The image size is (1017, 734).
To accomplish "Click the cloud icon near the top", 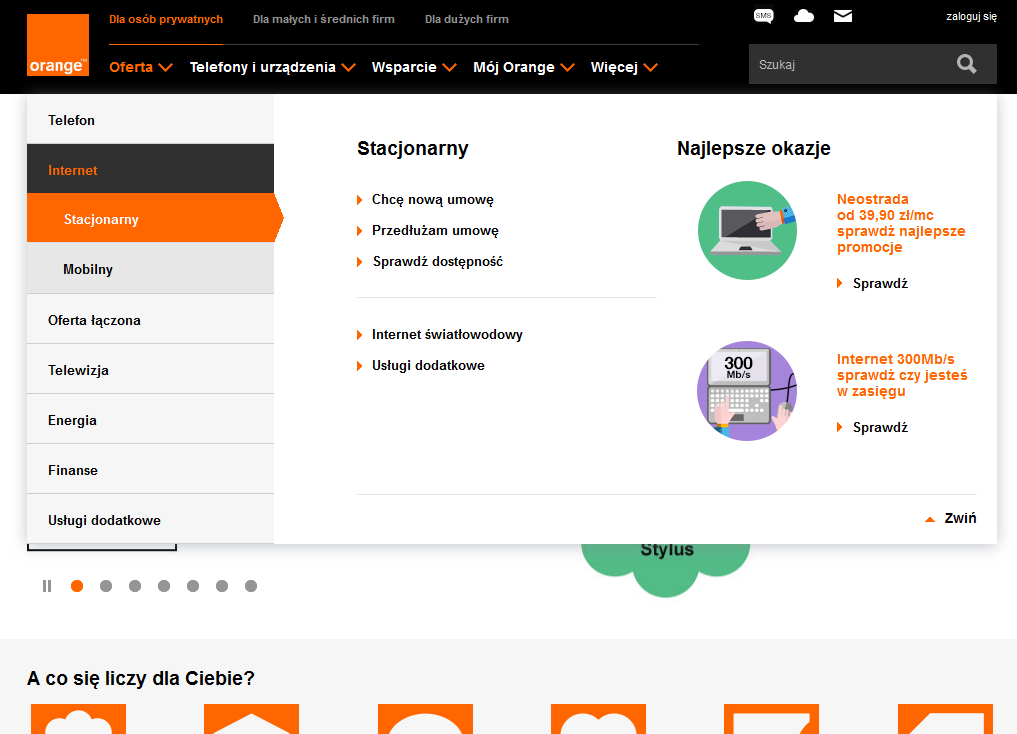I will [x=803, y=16].
